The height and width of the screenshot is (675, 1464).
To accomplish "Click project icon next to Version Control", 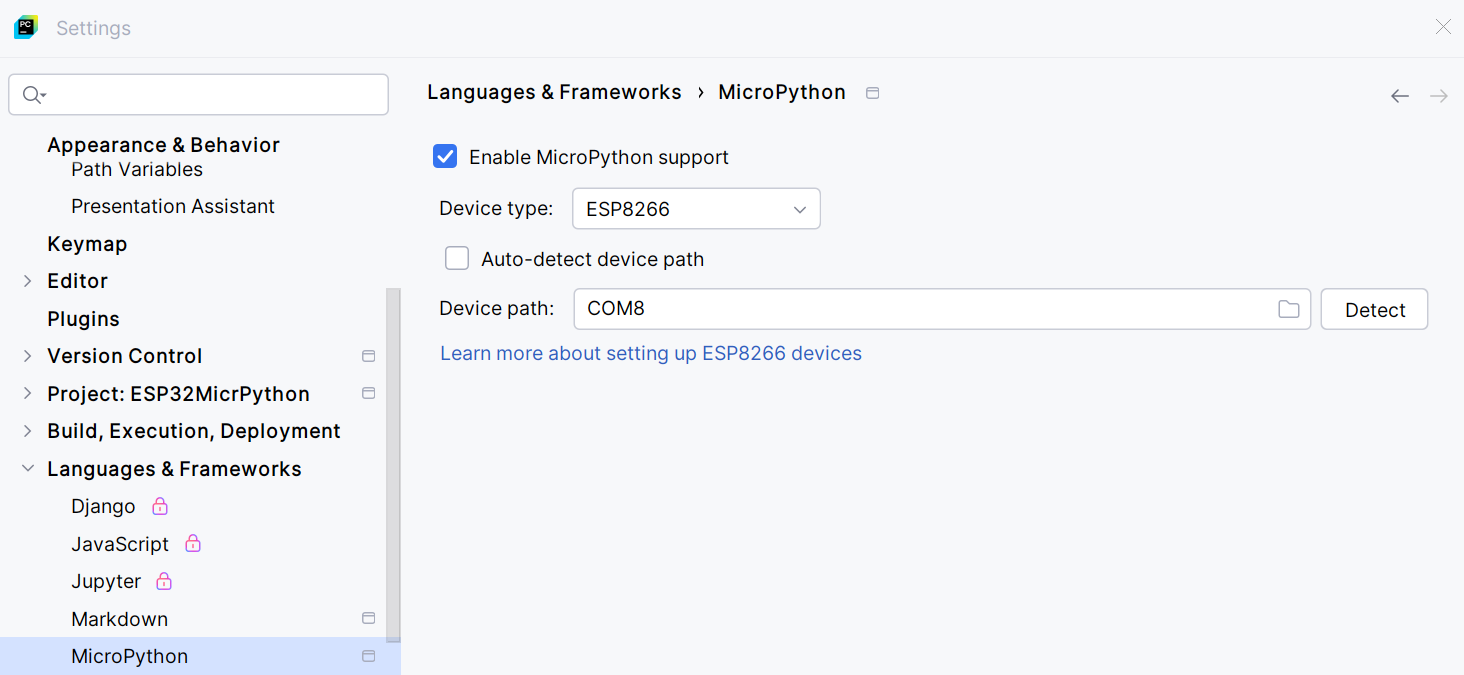I will pyautogui.click(x=369, y=356).
